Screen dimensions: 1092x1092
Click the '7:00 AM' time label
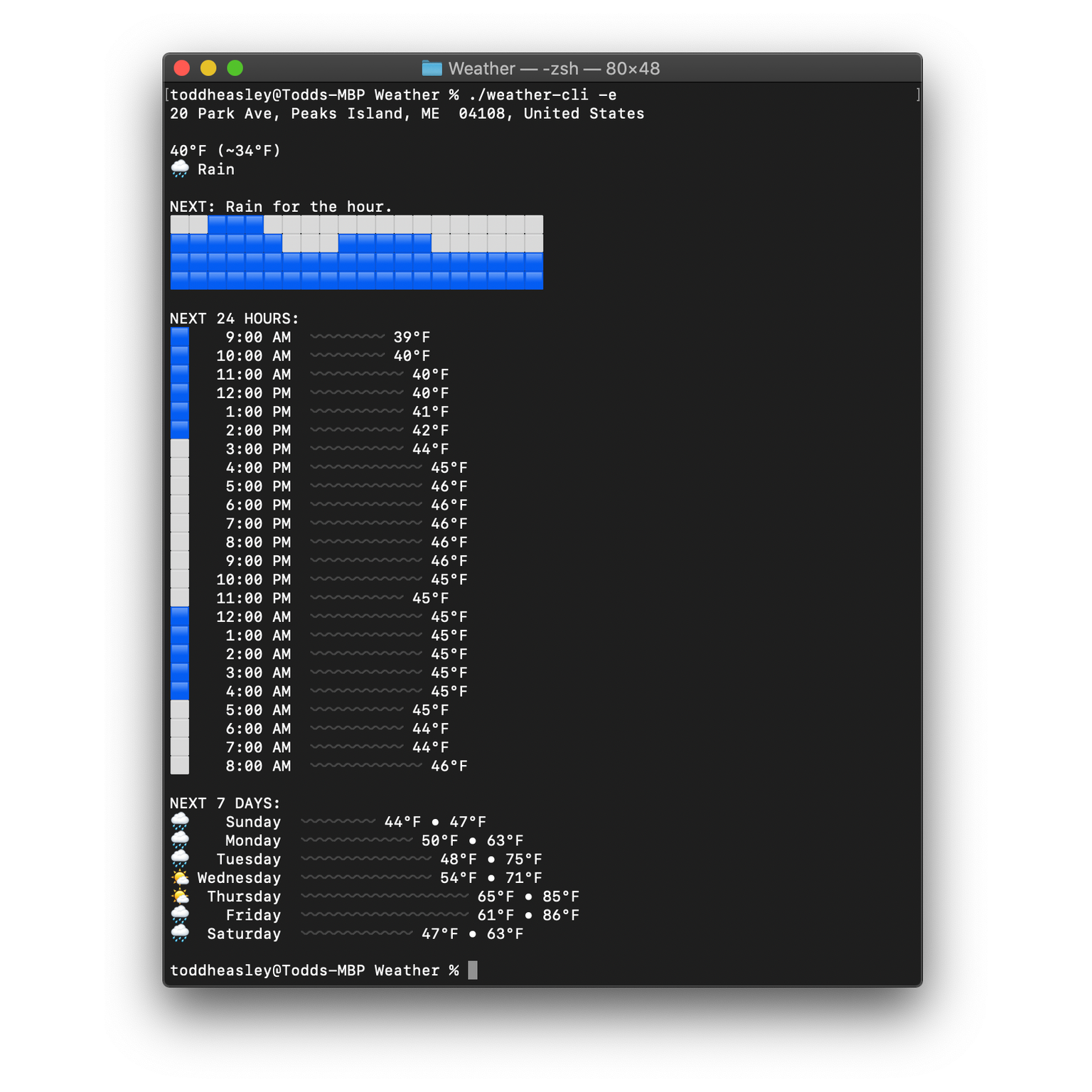(x=258, y=747)
